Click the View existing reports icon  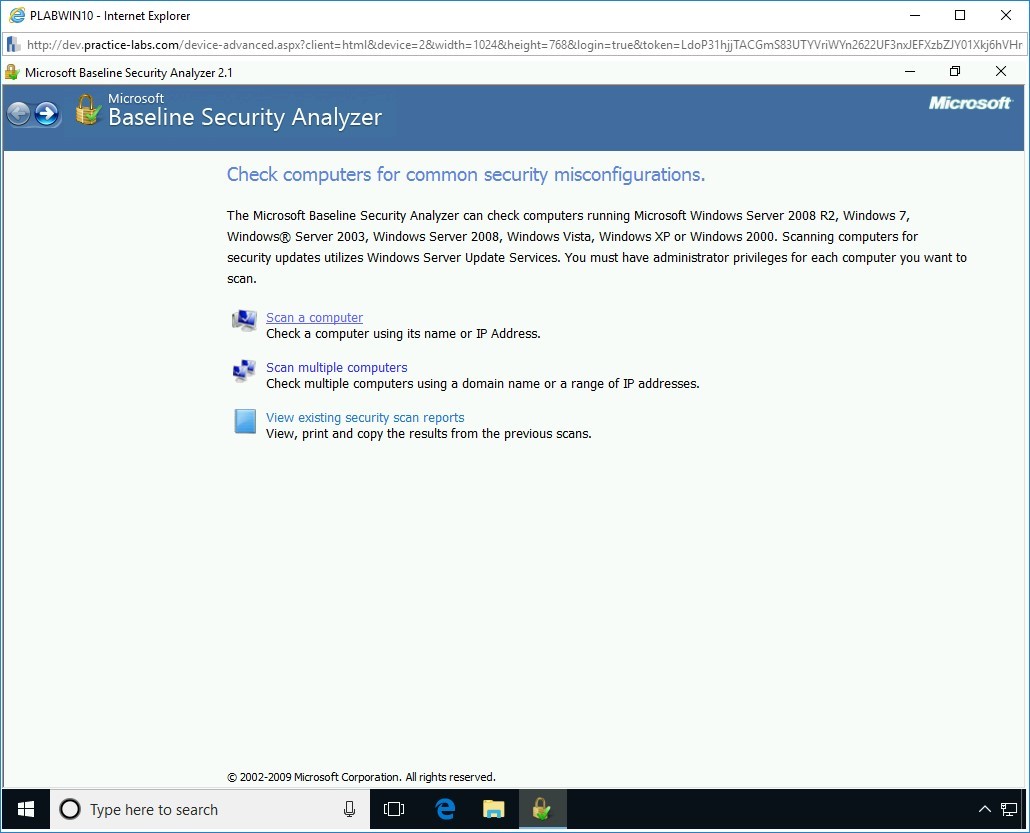coord(245,421)
